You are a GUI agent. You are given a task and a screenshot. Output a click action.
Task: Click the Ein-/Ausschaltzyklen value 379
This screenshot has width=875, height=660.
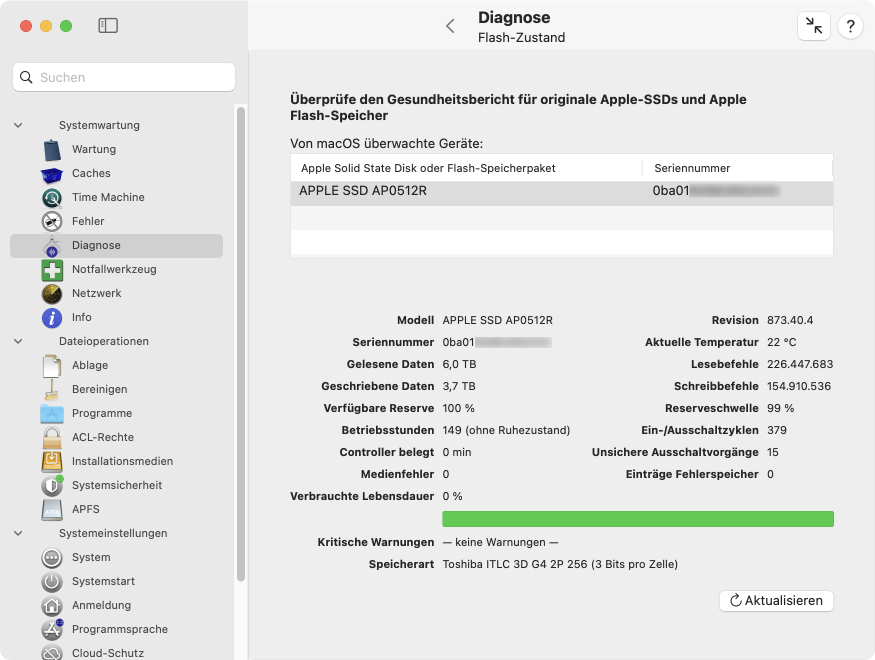[x=777, y=430]
